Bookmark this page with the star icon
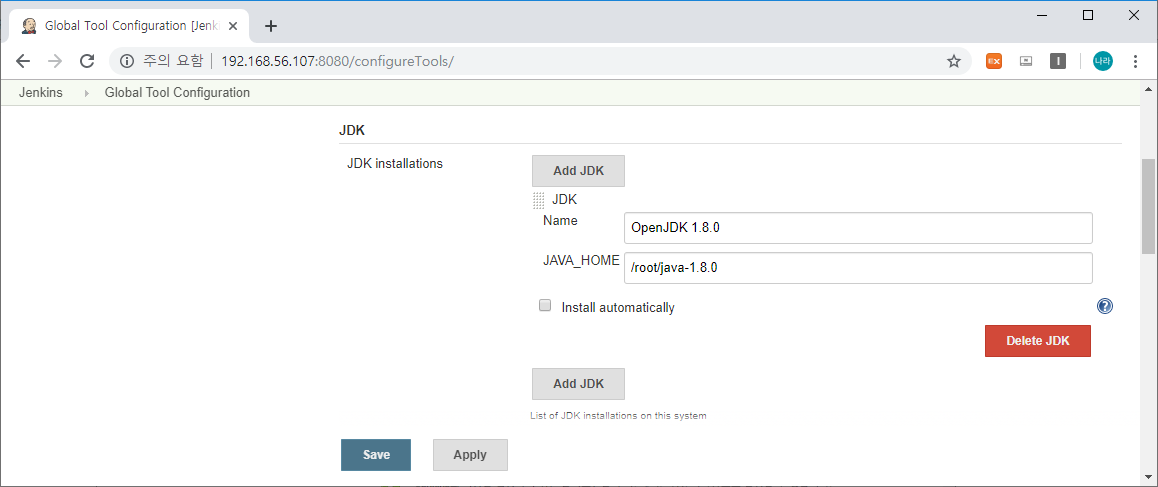Viewport: 1158px width, 487px height. (x=953, y=61)
